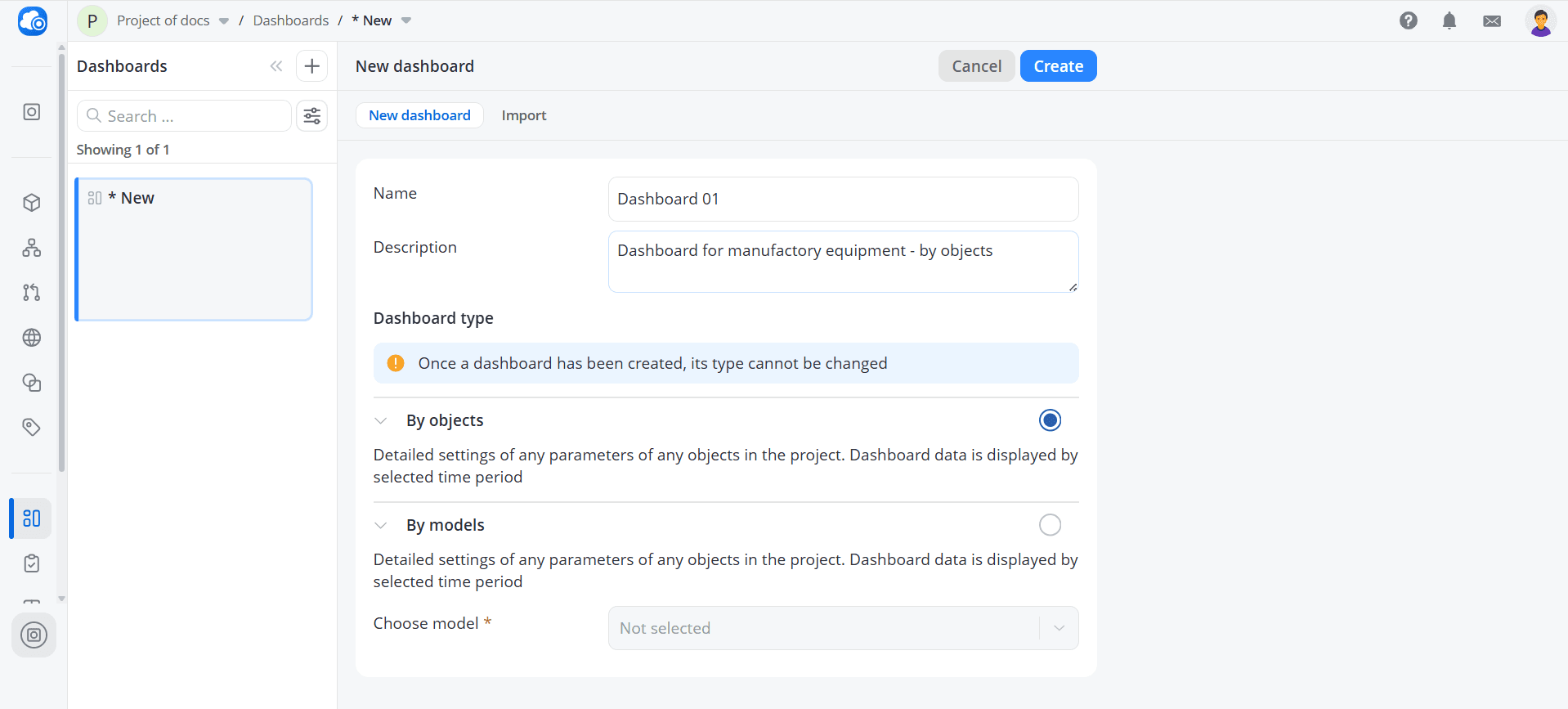Open notifications bell icon
The height and width of the screenshot is (709, 1568).
click(x=1449, y=20)
